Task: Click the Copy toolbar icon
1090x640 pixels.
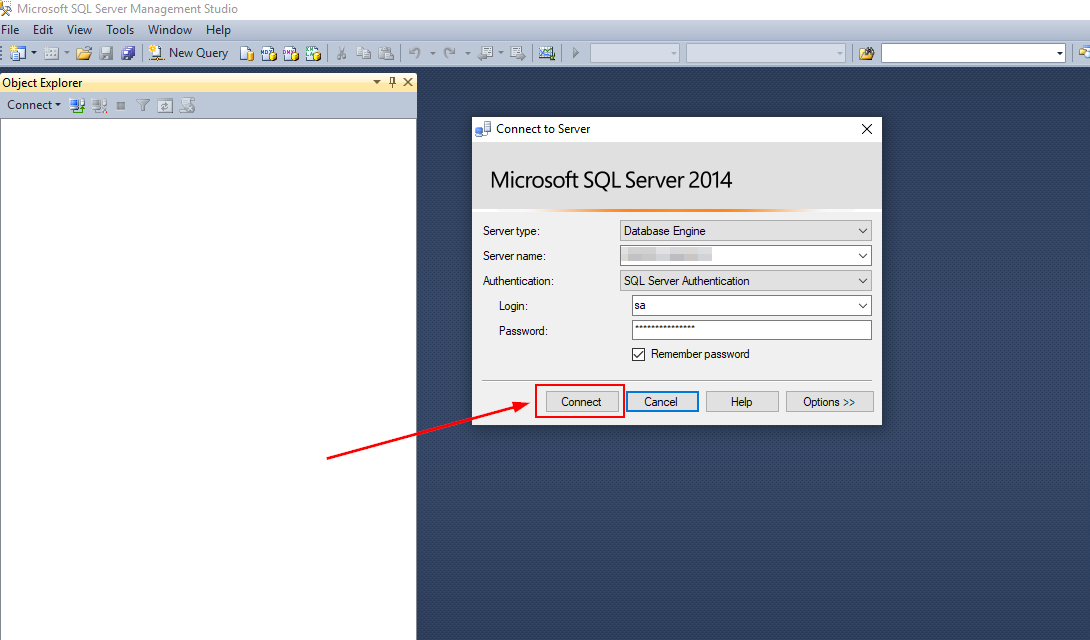Action: pyautogui.click(x=364, y=53)
